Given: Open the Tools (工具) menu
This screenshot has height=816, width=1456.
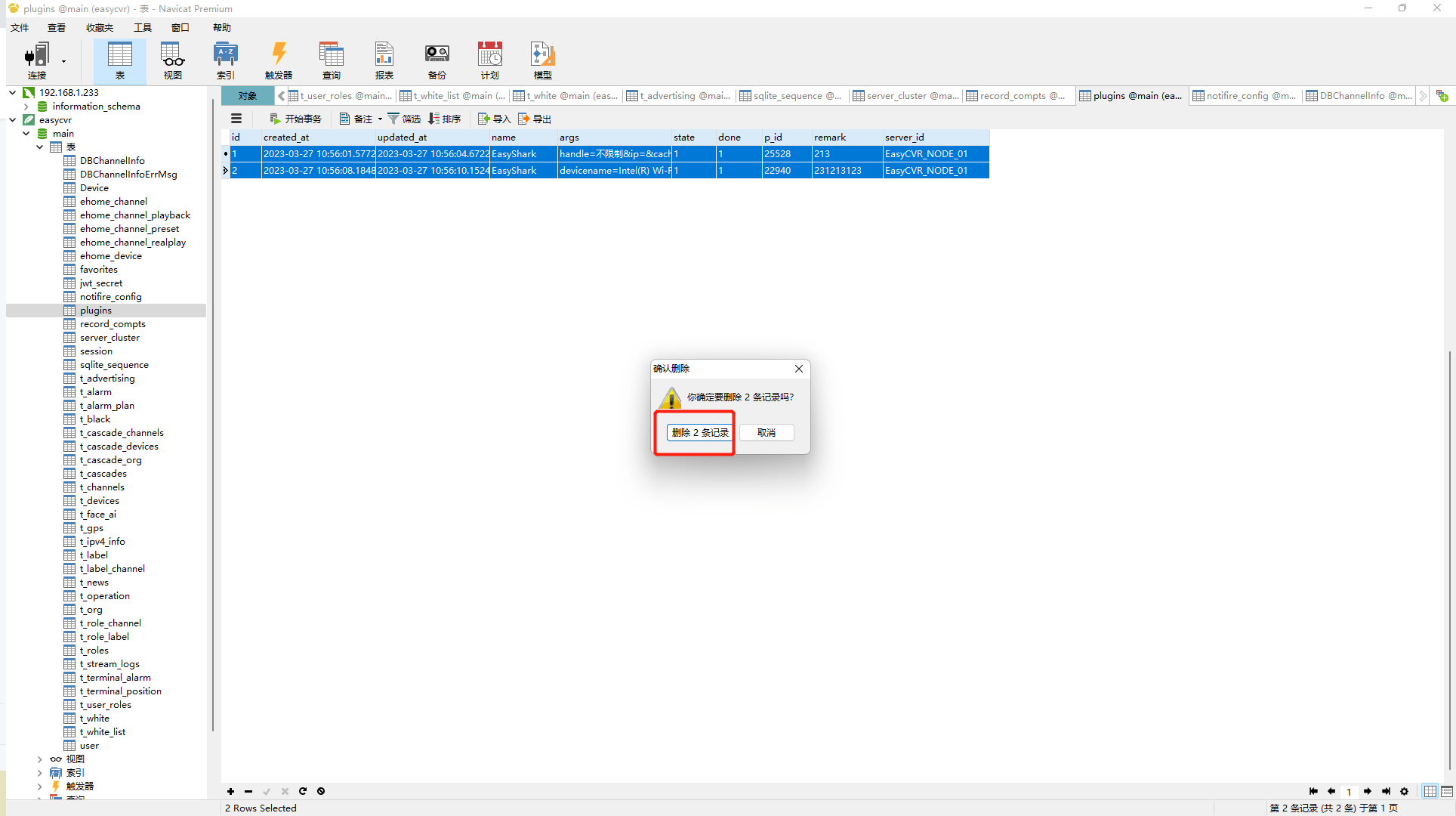Looking at the screenshot, I should tap(142, 28).
